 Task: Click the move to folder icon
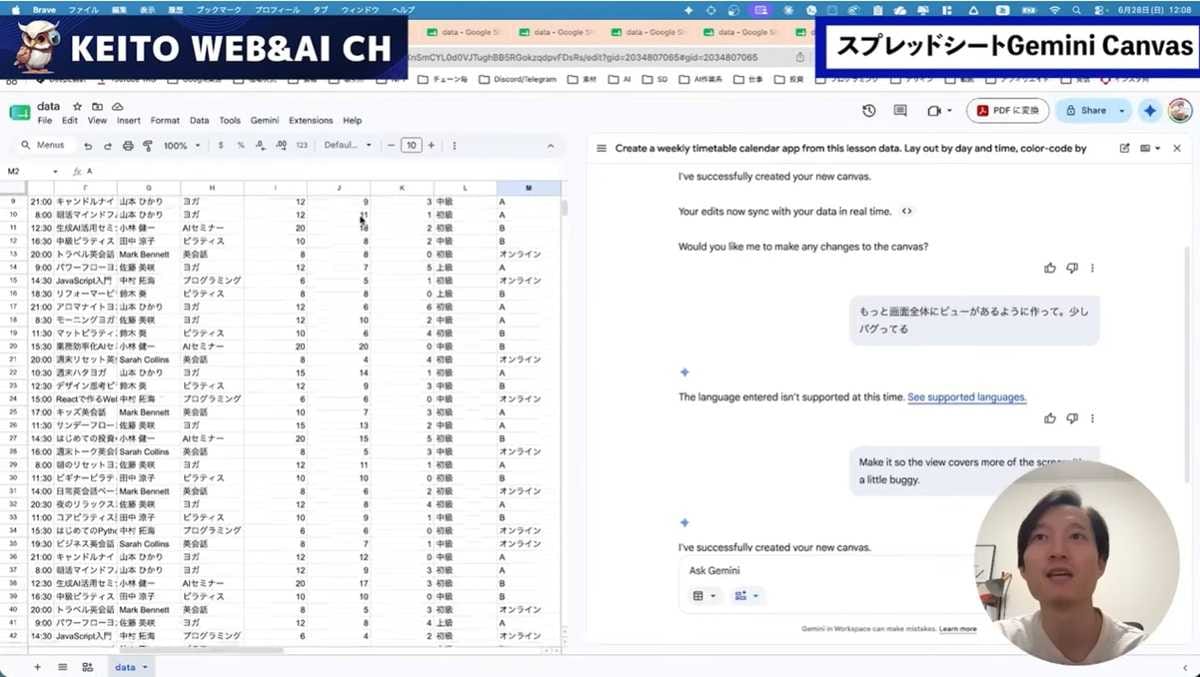point(97,106)
